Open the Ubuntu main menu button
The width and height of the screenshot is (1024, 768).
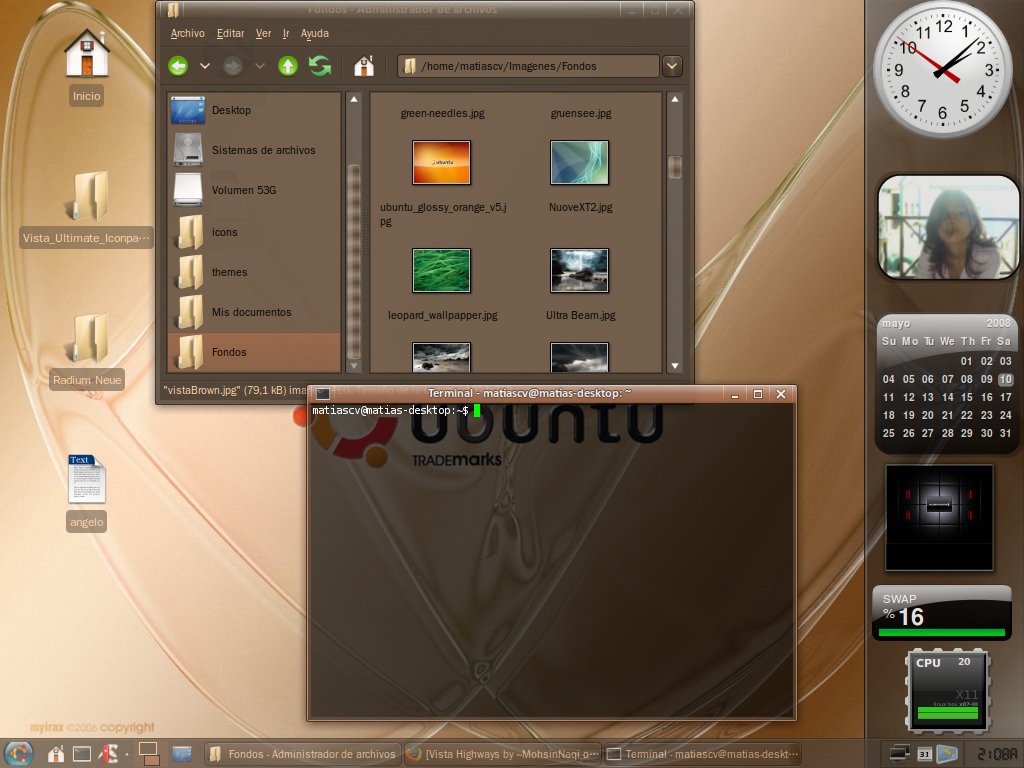click(x=18, y=754)
